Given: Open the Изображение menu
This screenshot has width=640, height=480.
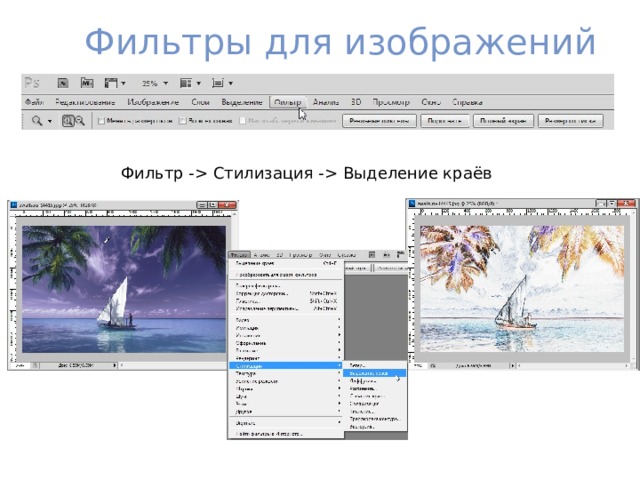Looking at the screenshot, I should click(x=153, y=102).
